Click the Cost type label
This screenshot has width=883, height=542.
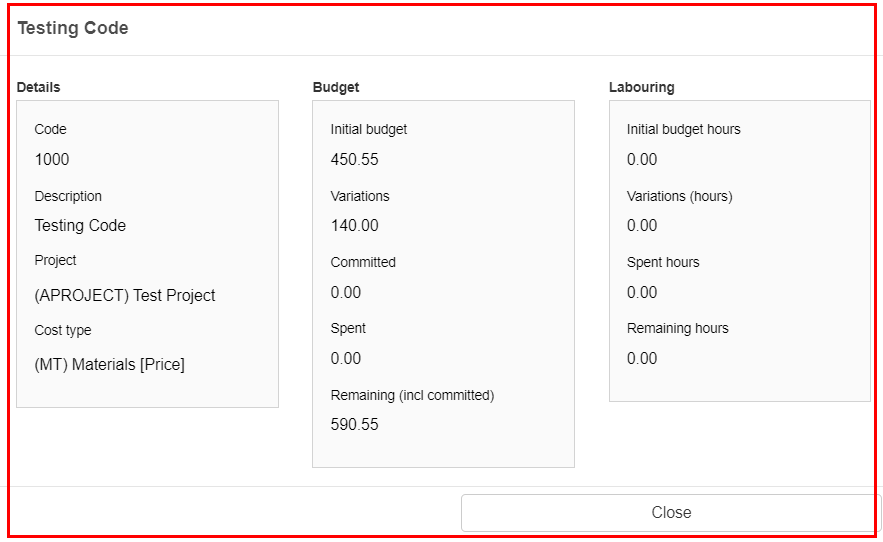[x=63, y=330]
